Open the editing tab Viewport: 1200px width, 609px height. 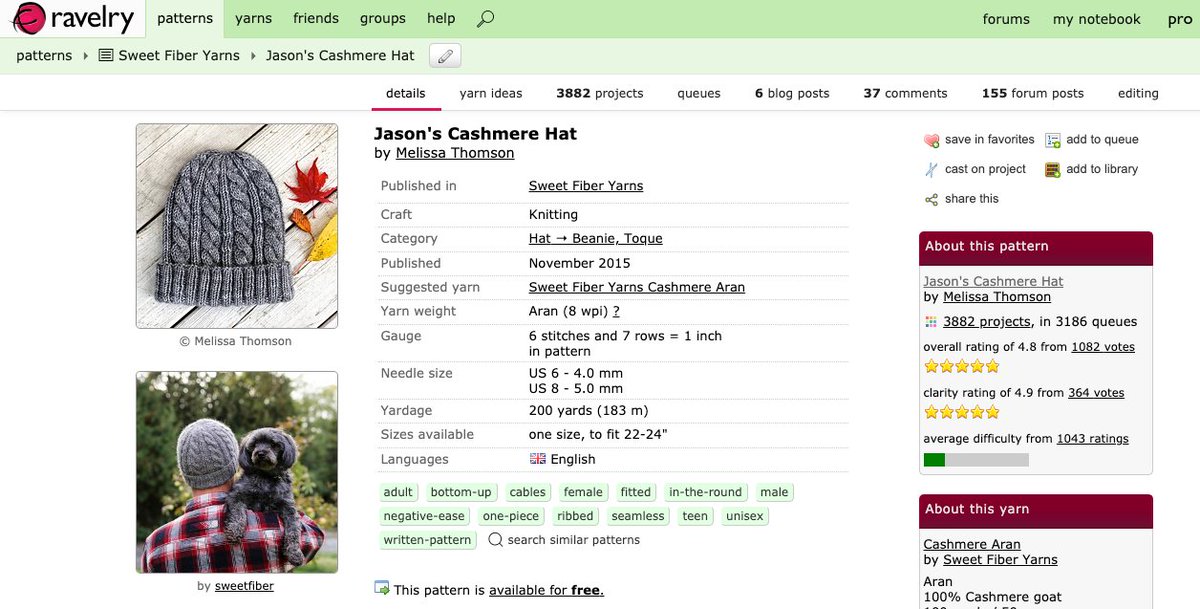click(1138, 94)
